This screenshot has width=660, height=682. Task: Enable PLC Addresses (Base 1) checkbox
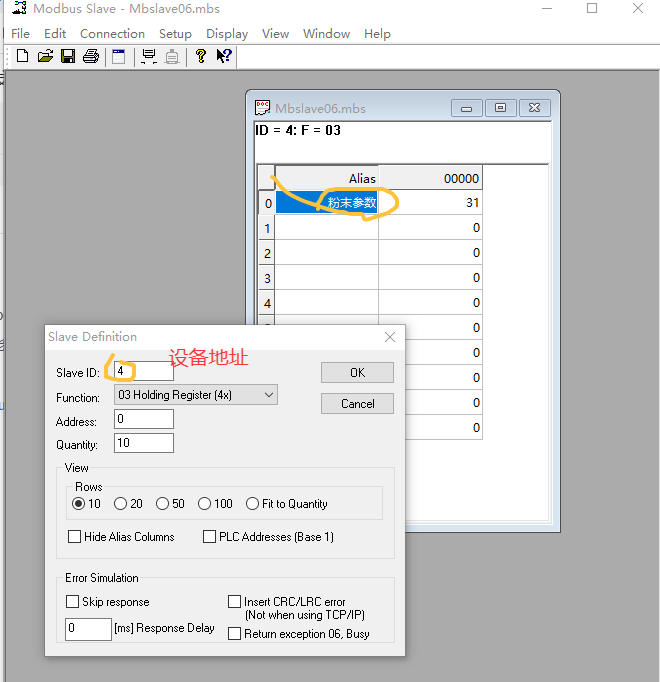(x=209, y=537)
